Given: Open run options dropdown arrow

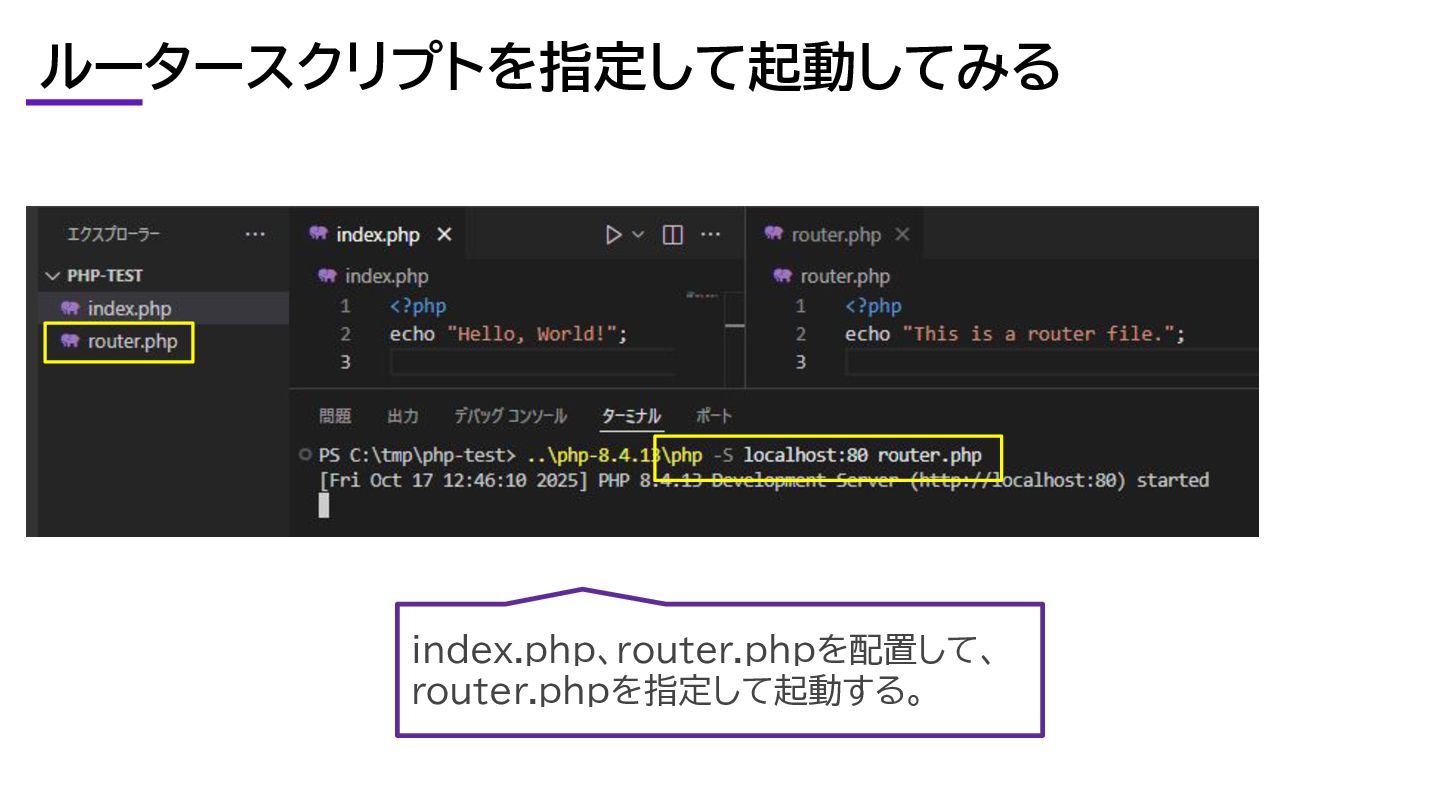Looking at the screenshot, I should tap(638, 235).
